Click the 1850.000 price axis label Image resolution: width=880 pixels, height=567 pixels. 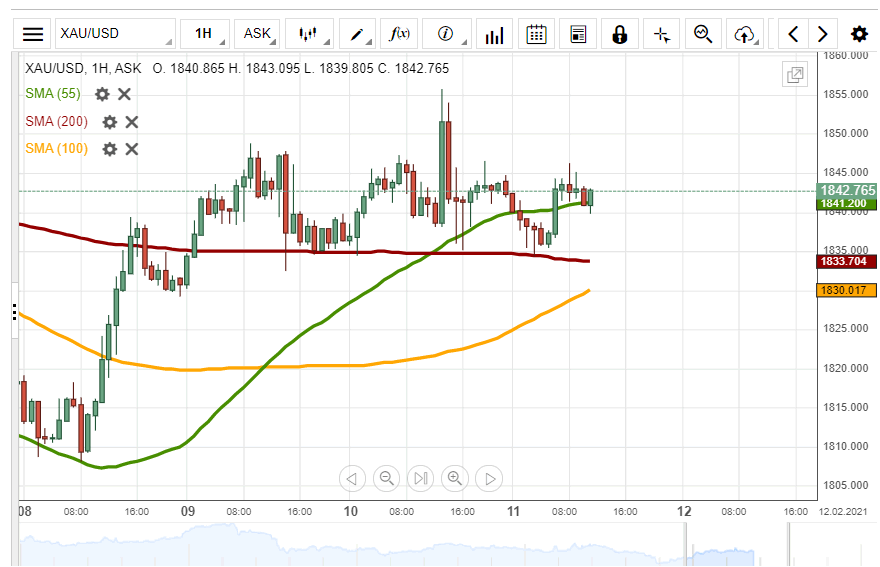[846, 133]
